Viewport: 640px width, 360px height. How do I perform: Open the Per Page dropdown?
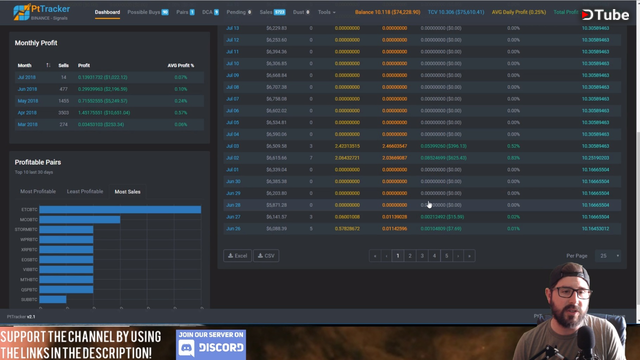[608, 256]
